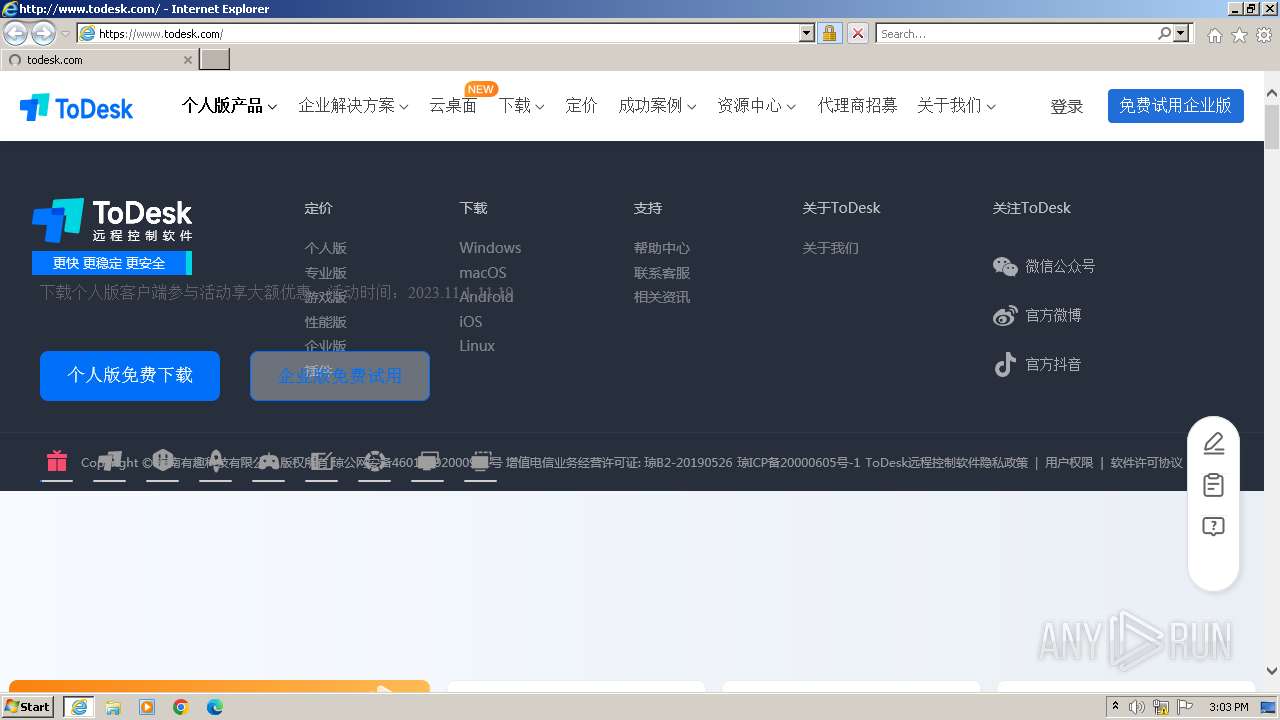Expand 企业解决方案 menu
This screenshot has width=1280, height=720.
(x=353, y=105)
